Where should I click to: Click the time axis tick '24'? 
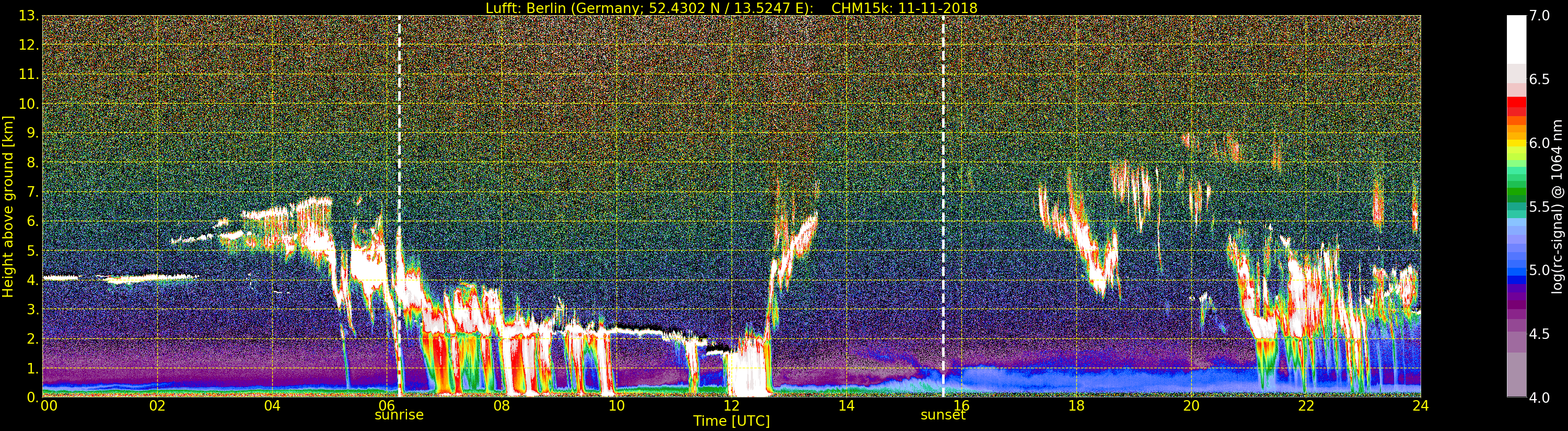(x=1420, y=406)
